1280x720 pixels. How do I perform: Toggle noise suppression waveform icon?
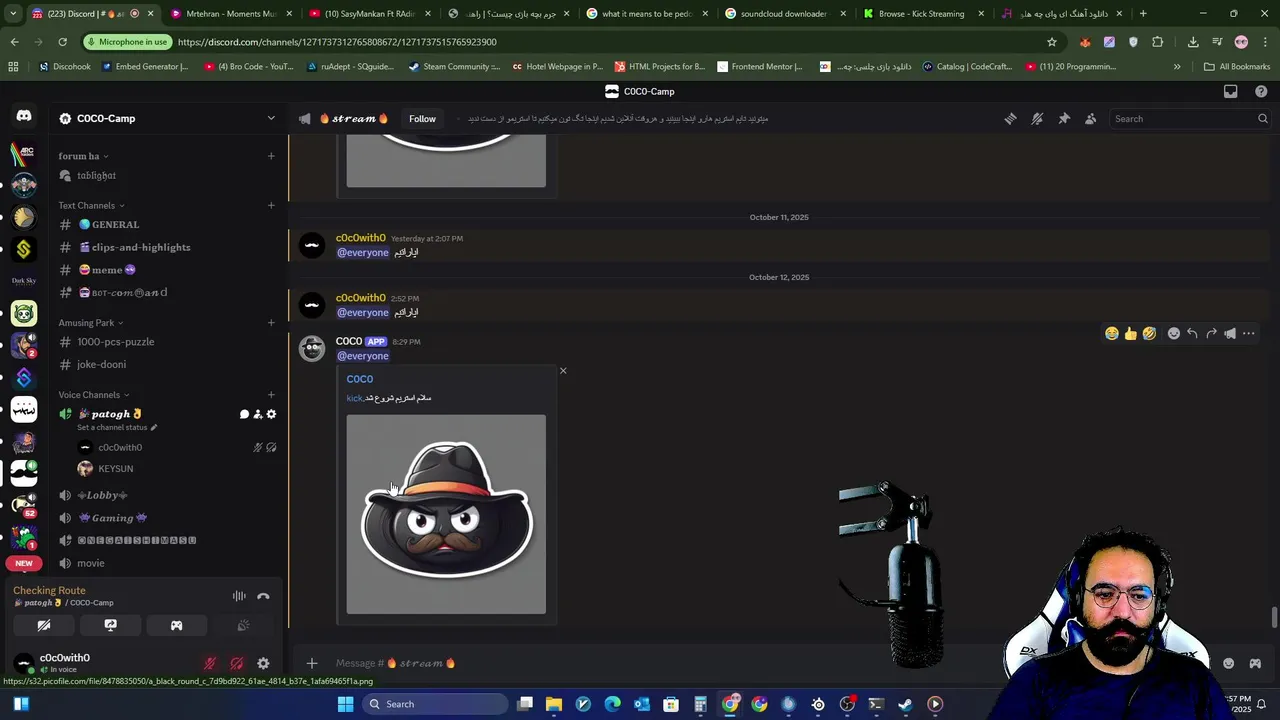tap(239, 596)
